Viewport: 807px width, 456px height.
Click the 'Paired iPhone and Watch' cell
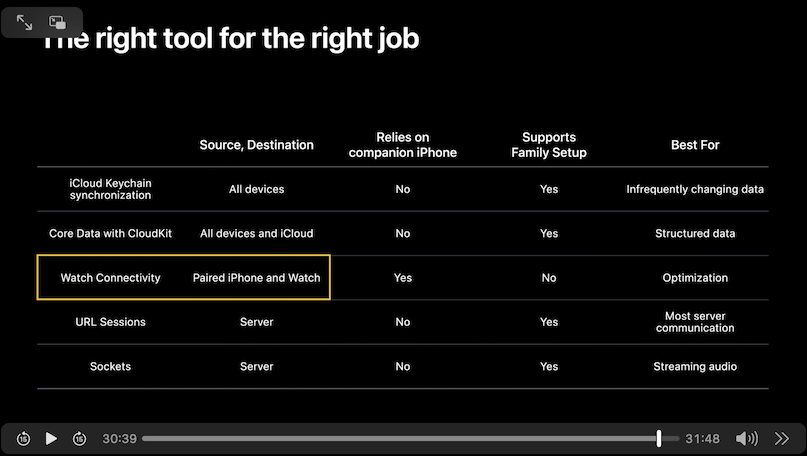[x=256, y=278]
